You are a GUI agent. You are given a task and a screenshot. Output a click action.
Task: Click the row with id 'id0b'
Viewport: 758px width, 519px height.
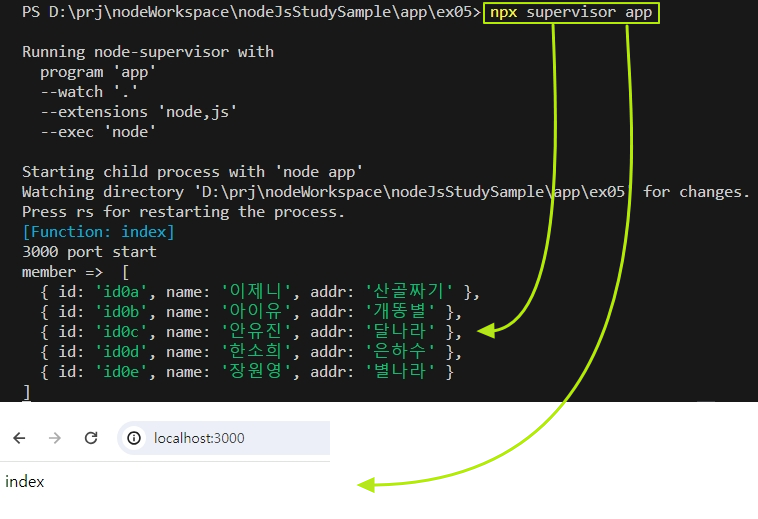tap(251, 312)
